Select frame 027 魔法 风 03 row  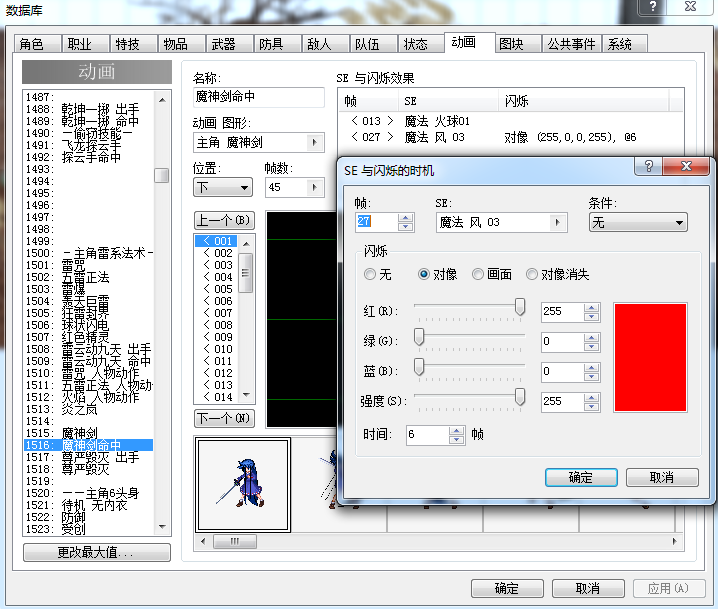coord(511,137)
